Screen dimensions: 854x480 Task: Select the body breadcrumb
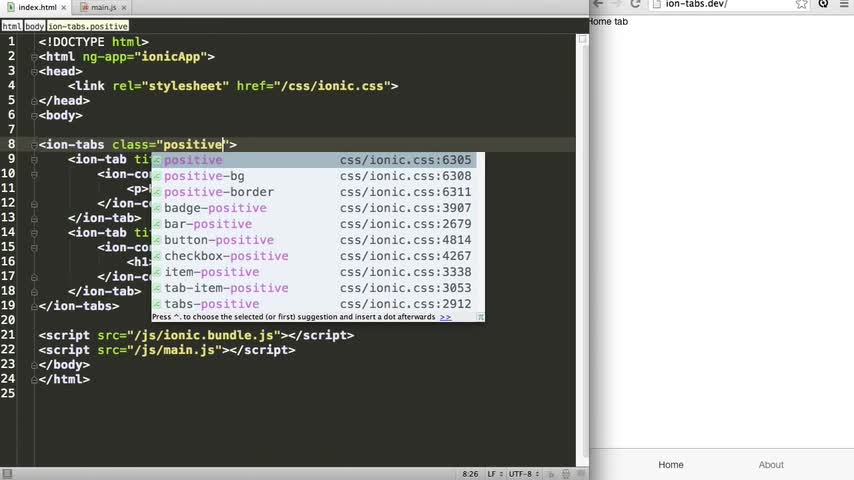[x=34, y=26]
